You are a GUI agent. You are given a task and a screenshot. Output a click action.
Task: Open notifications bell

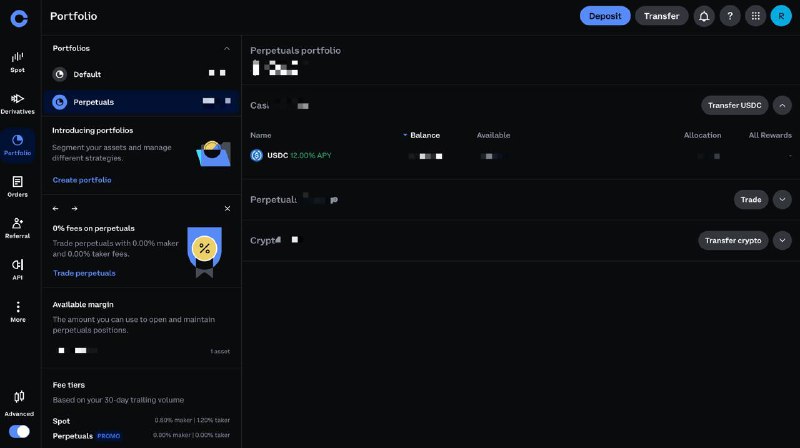[x=704, y=16]
